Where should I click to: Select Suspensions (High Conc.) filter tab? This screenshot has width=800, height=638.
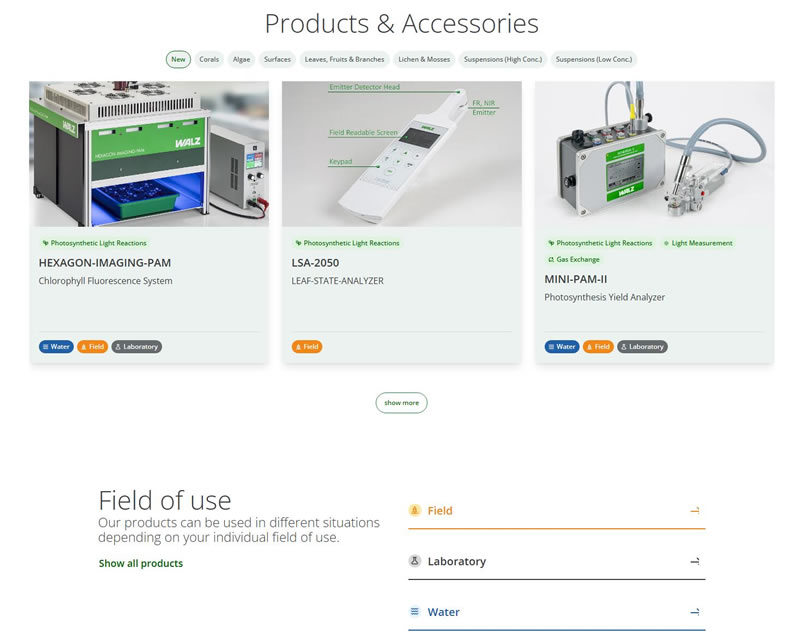(503, 59)
